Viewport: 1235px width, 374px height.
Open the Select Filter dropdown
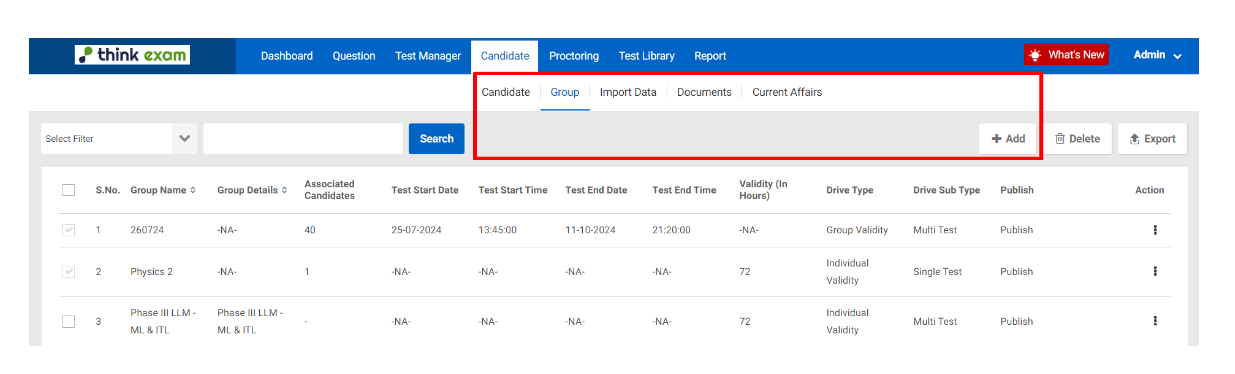119,139
